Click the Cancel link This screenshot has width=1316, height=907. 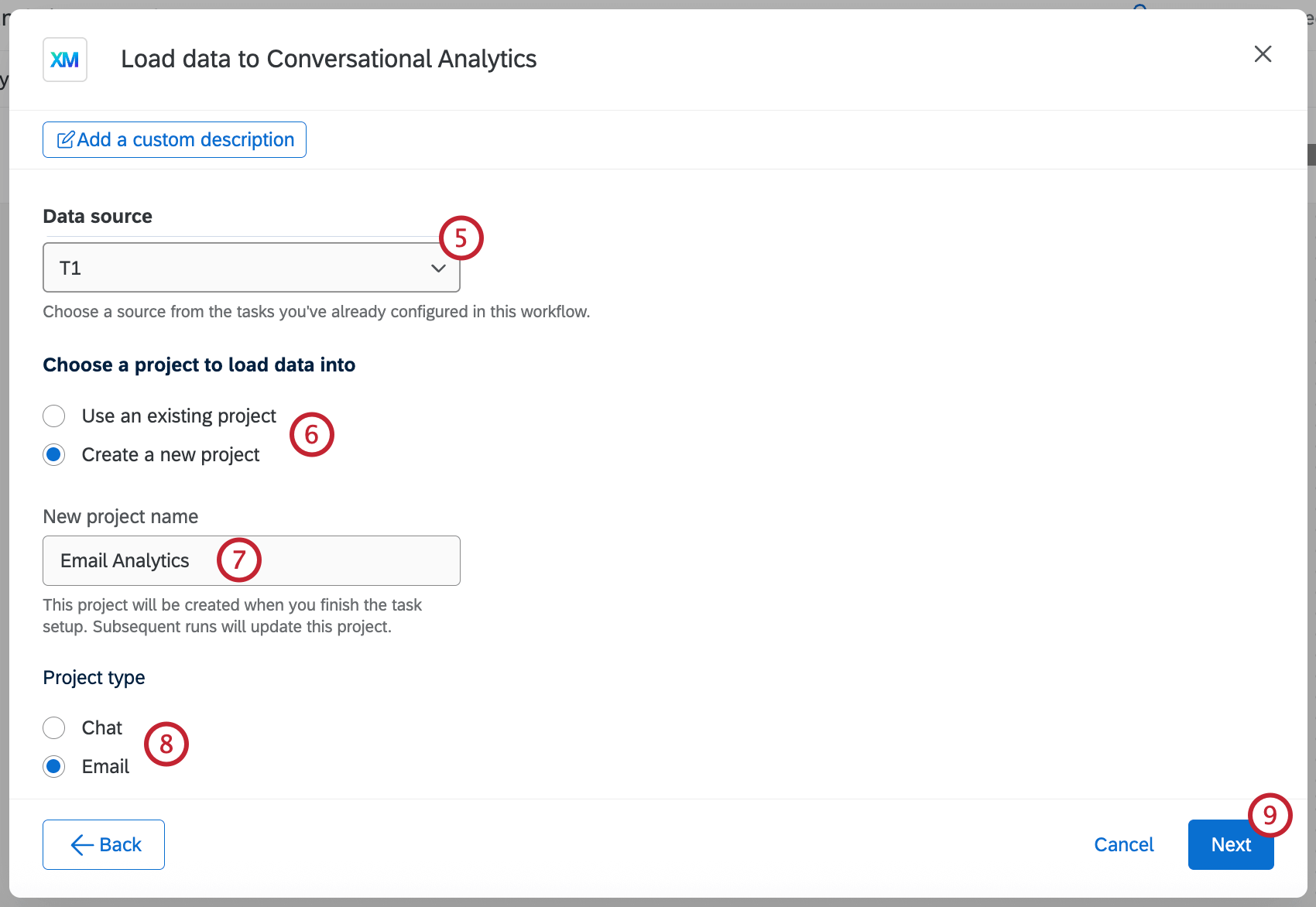tap(1123, 844)
